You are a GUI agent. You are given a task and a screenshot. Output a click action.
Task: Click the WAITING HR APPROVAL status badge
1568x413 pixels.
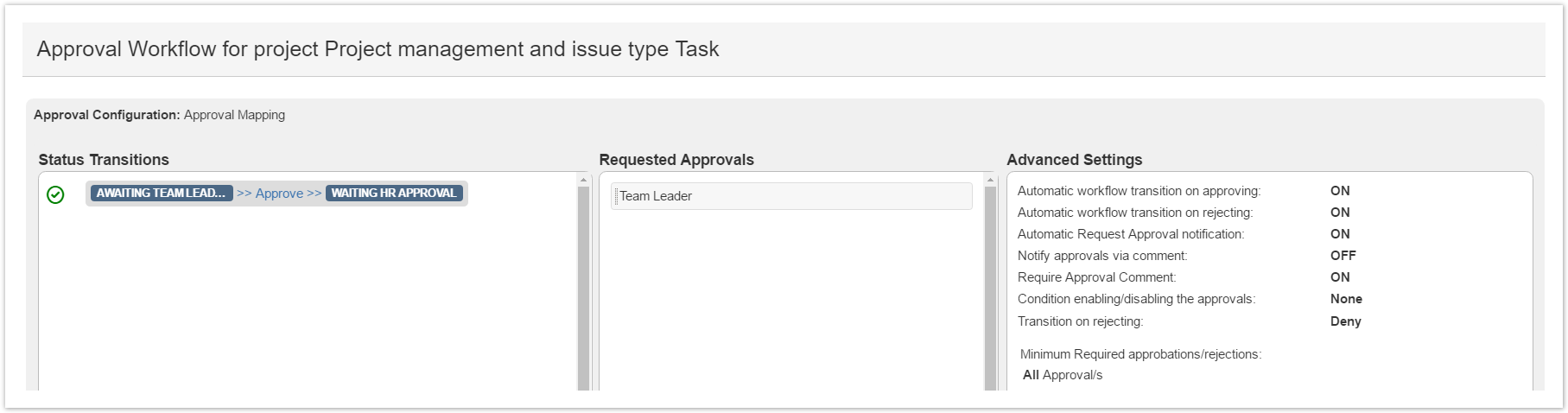[394, 194]
